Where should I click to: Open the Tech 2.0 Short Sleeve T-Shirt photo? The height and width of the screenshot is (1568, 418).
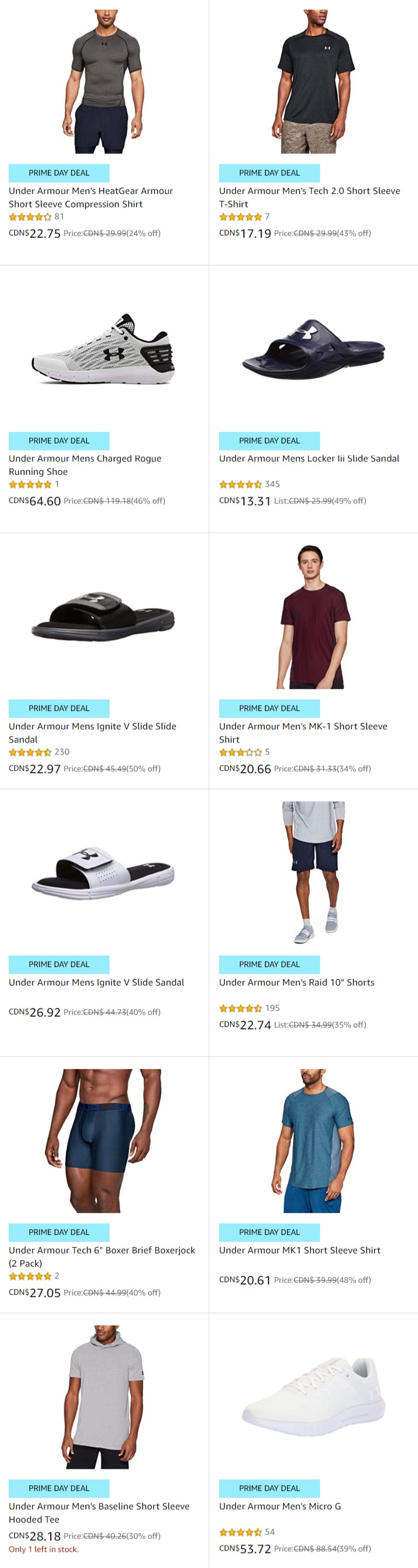[313, 81]
